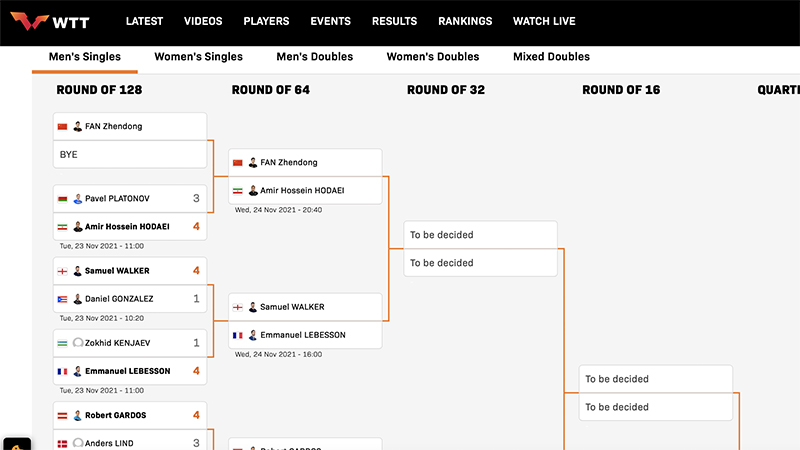The width and height of the screenshot is (800, 450).
Task: Go to the WATCH LIVE page
Action: [544, 21]
